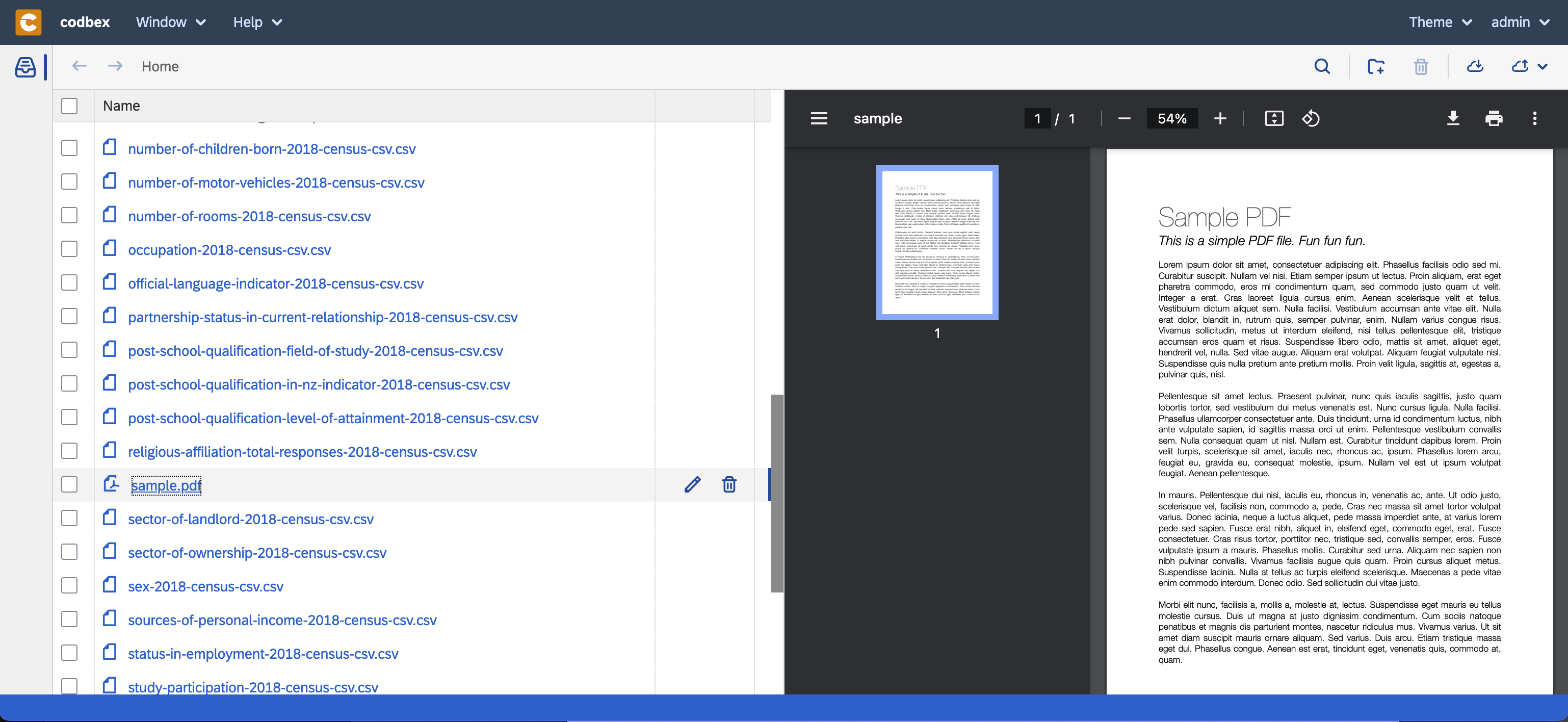
Task: Open the Window menu item
Action: click(x=170, y=22)
